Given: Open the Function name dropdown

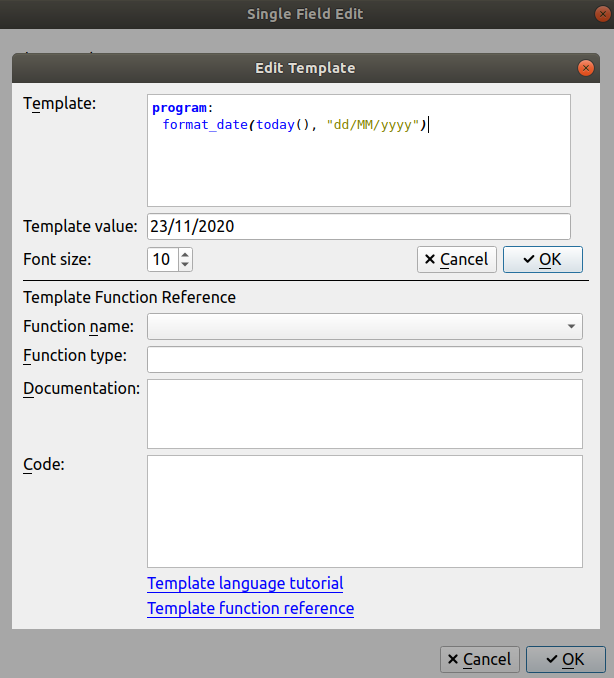Looking at the screenshot, I should tap(364, 326).
